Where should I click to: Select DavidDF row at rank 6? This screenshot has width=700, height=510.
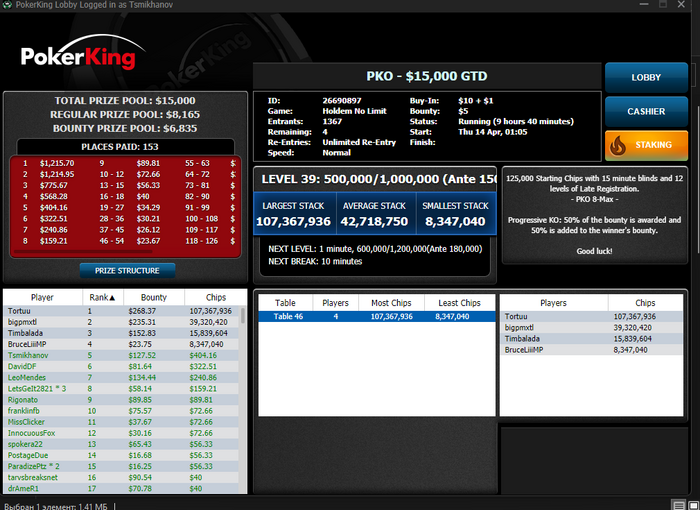(122, 367)
